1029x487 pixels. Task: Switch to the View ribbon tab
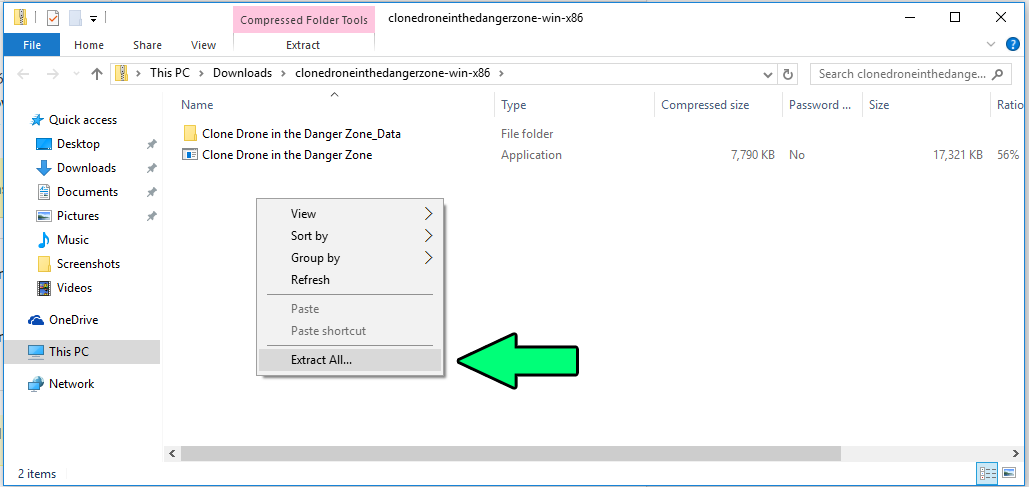[203, 45]
